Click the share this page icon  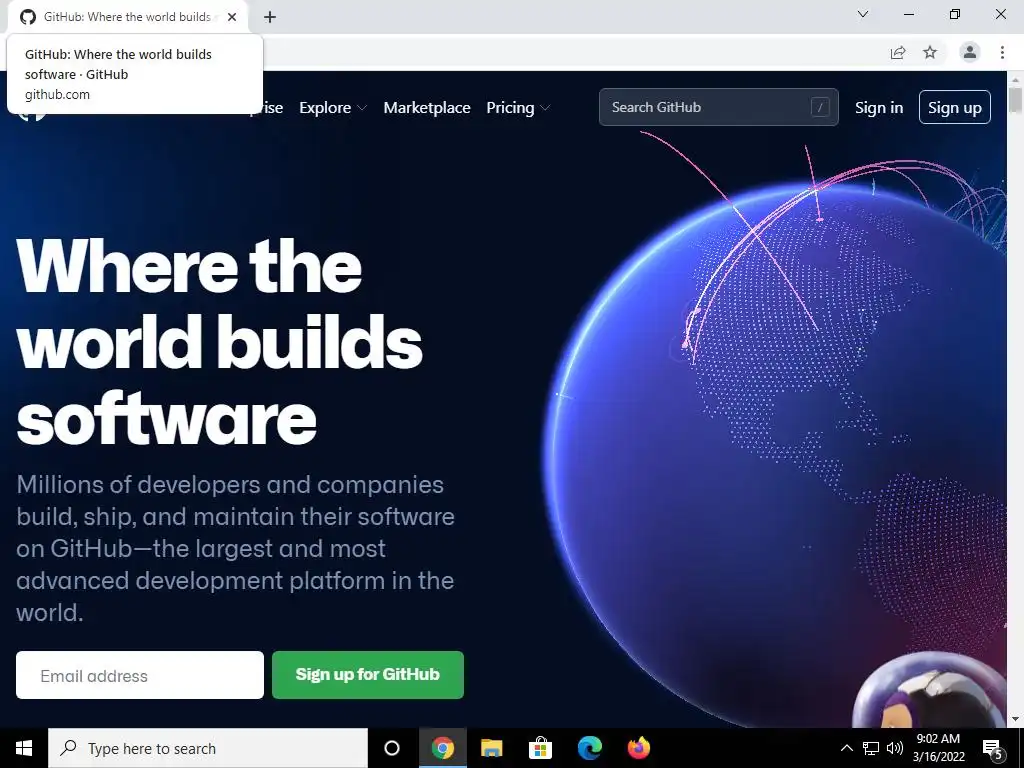(x=898, y=52)
